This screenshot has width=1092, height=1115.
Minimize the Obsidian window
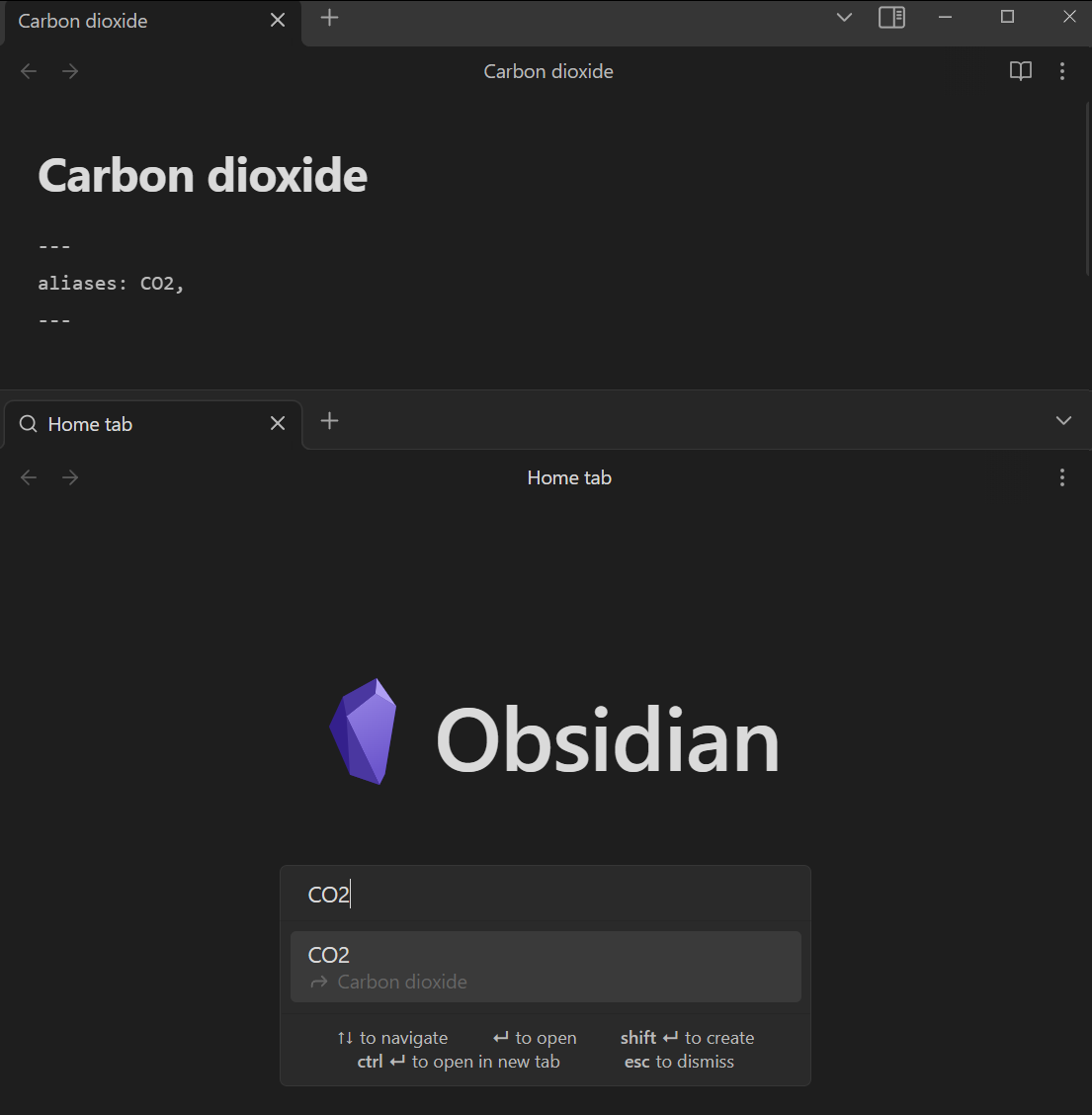[945, 17]
